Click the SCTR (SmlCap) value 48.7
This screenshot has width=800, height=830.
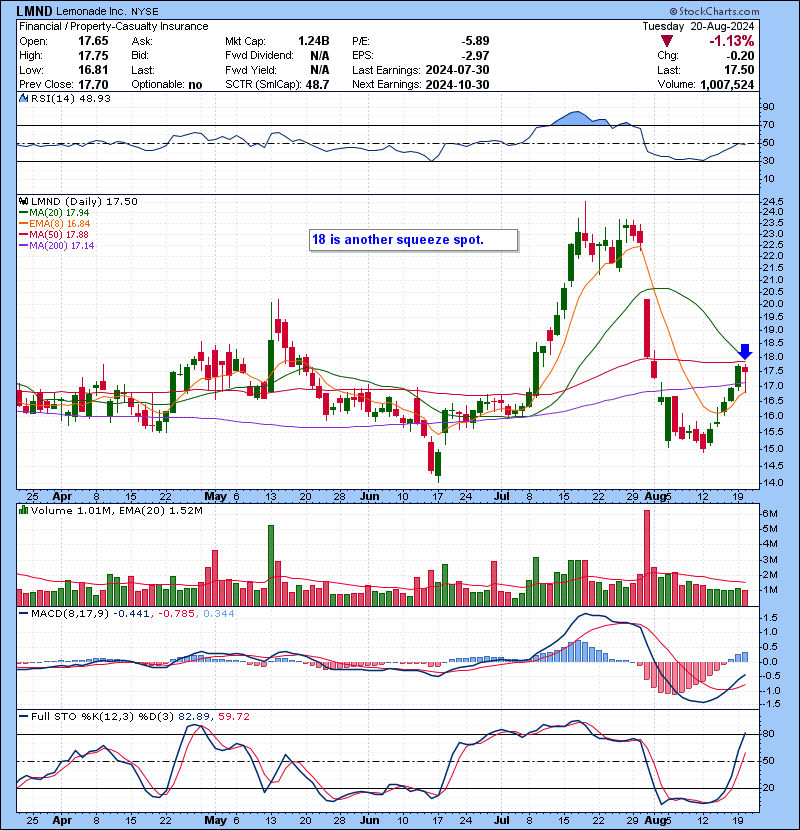[317, 85]
